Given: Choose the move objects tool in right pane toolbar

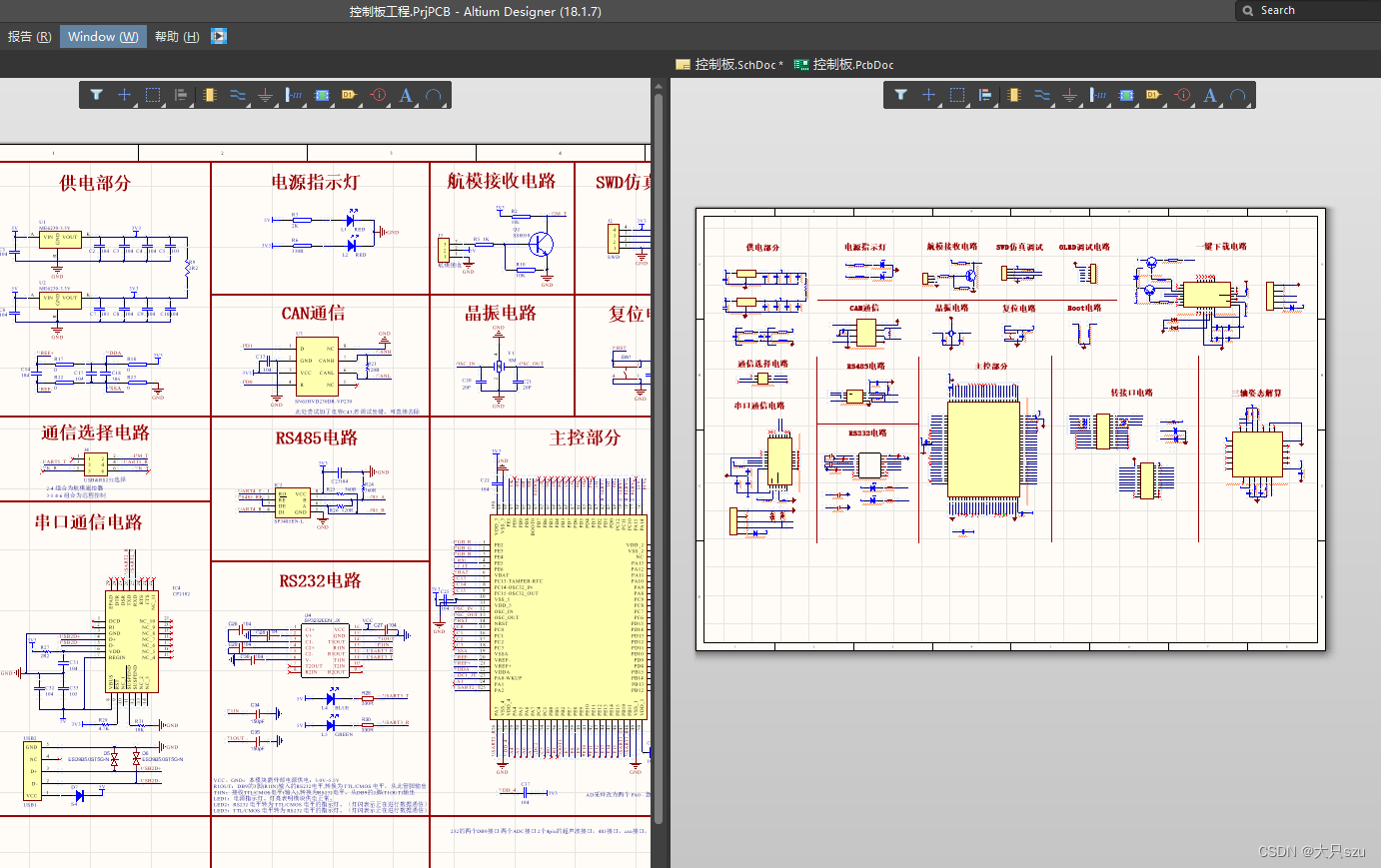Looking at the screenshot, I should click(x=929, y=95).
